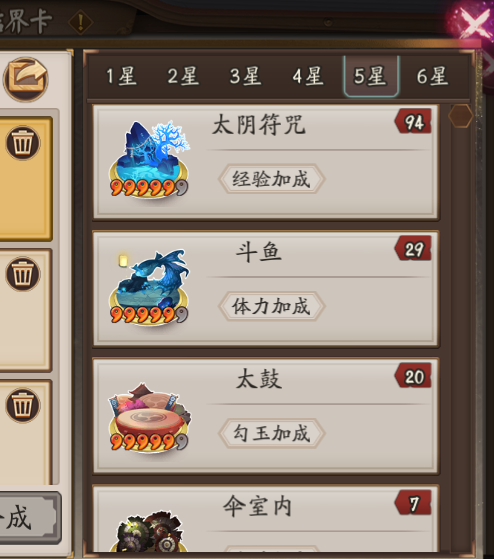Click the 体力加成 tag
494x559 pixels.
[x=271, y=306]
